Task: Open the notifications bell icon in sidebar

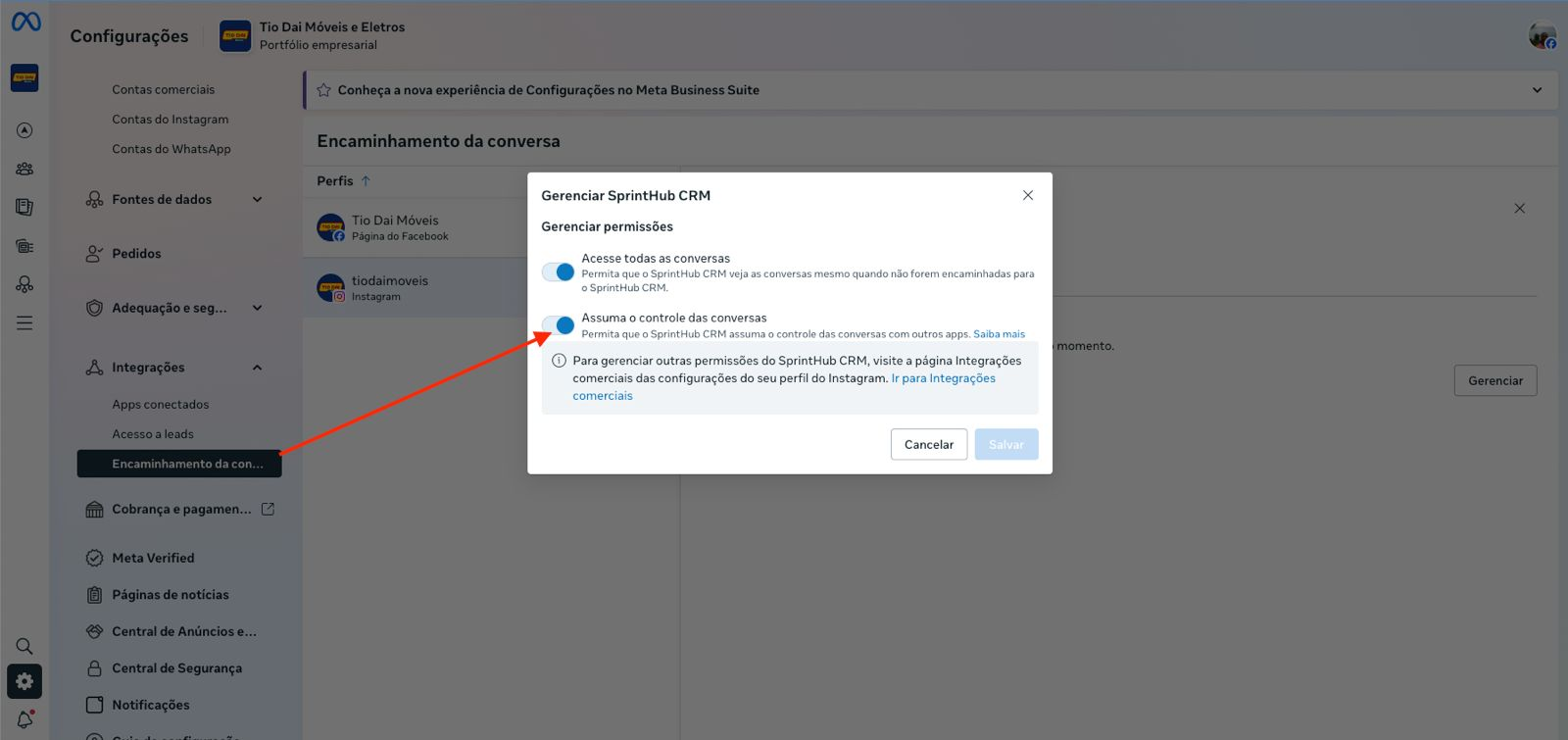Action: click(x=24, y=719)
